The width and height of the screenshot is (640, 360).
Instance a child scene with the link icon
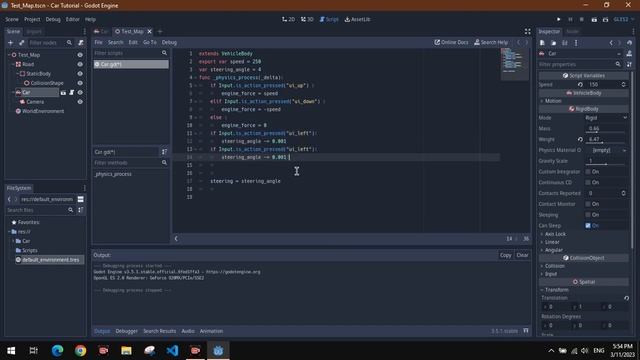pyautogui.click(x=21, y=42)
